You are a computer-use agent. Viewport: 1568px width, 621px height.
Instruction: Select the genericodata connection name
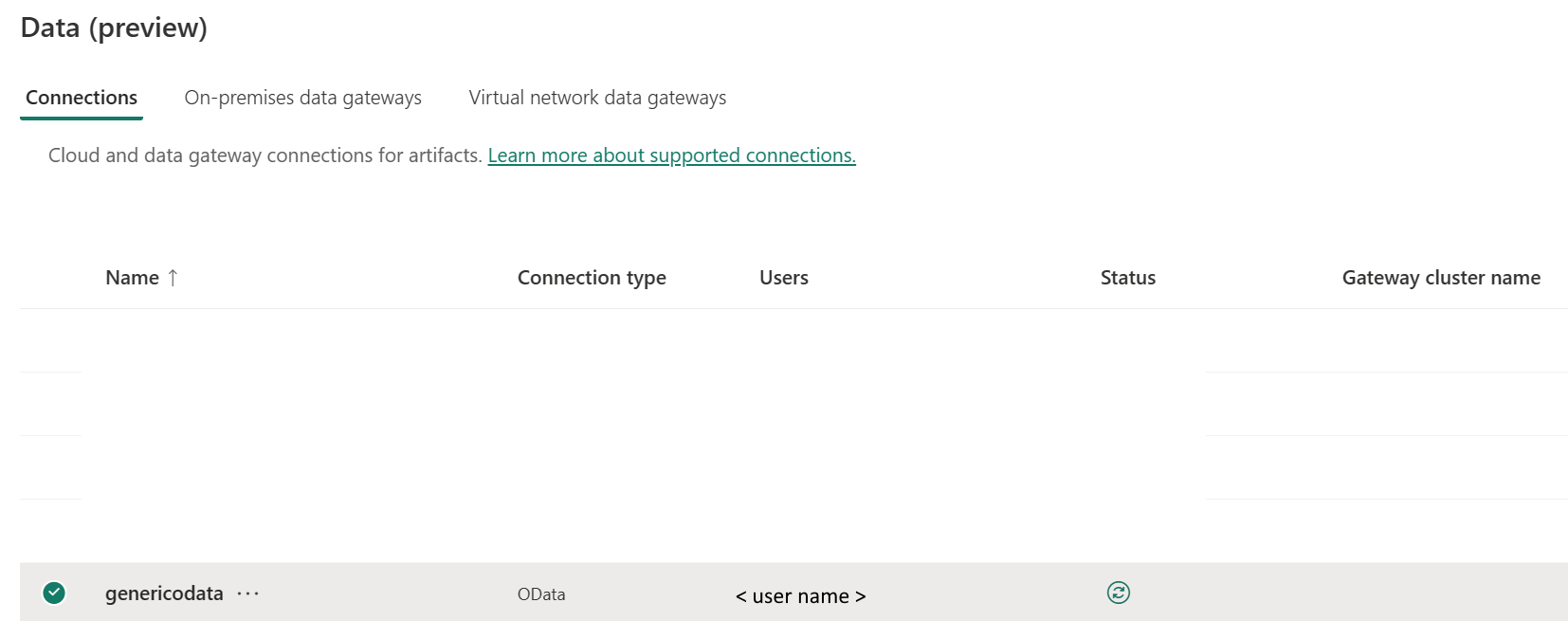(x=164, y=594)
